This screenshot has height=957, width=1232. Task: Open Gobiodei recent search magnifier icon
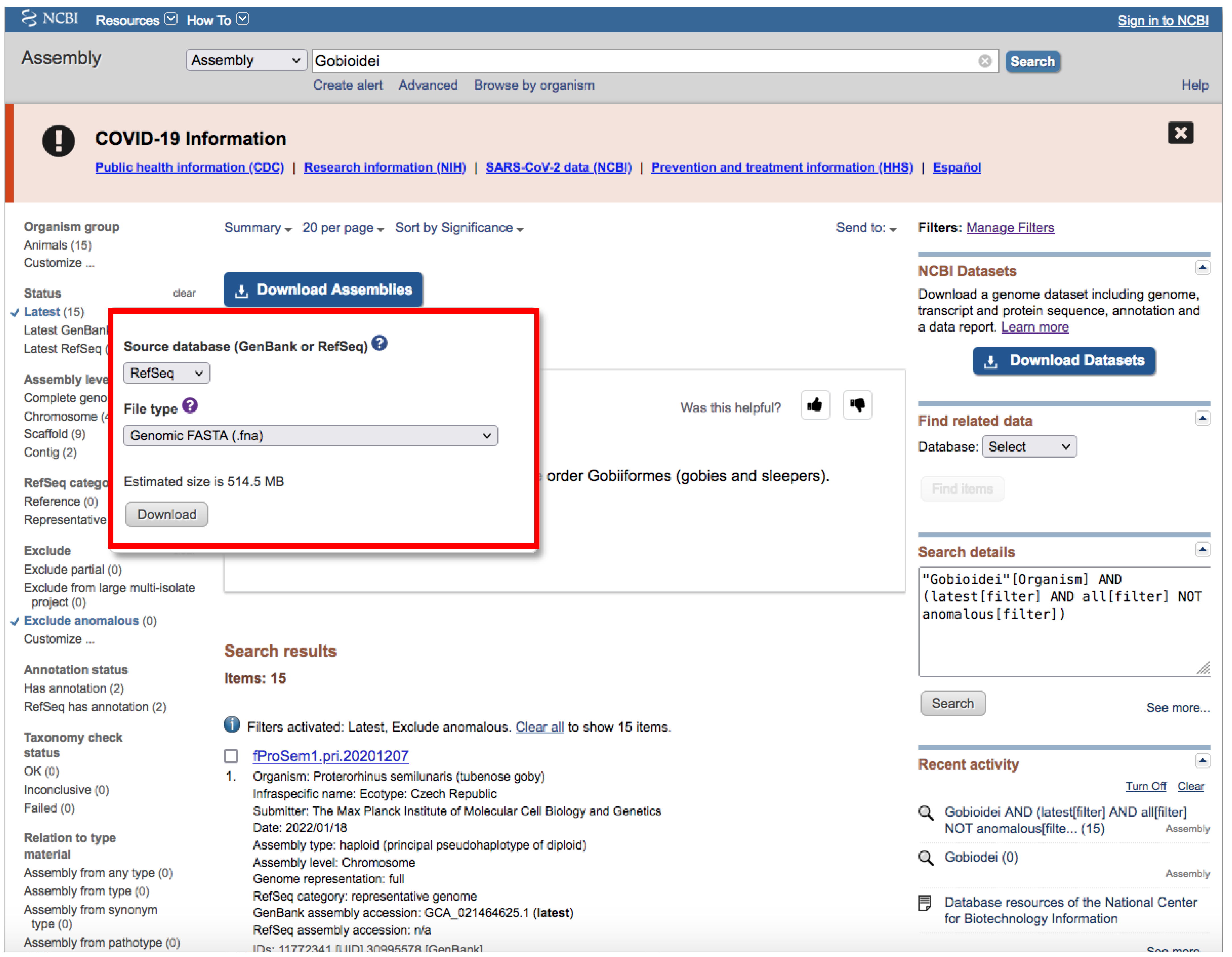click(926, 858)
